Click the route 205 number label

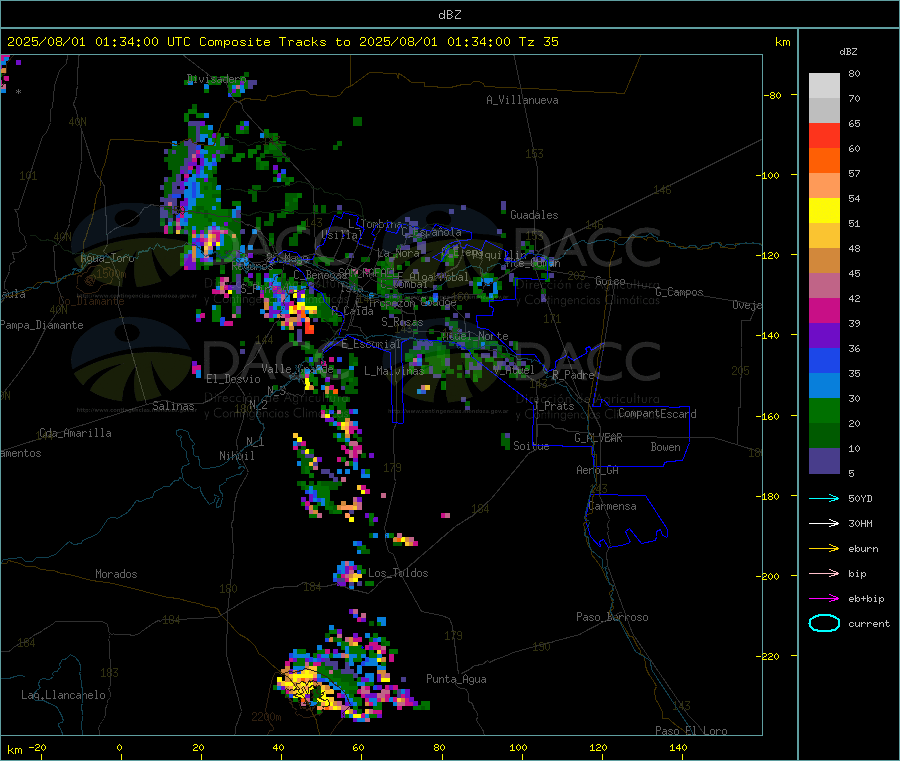[x=740, y=371]
